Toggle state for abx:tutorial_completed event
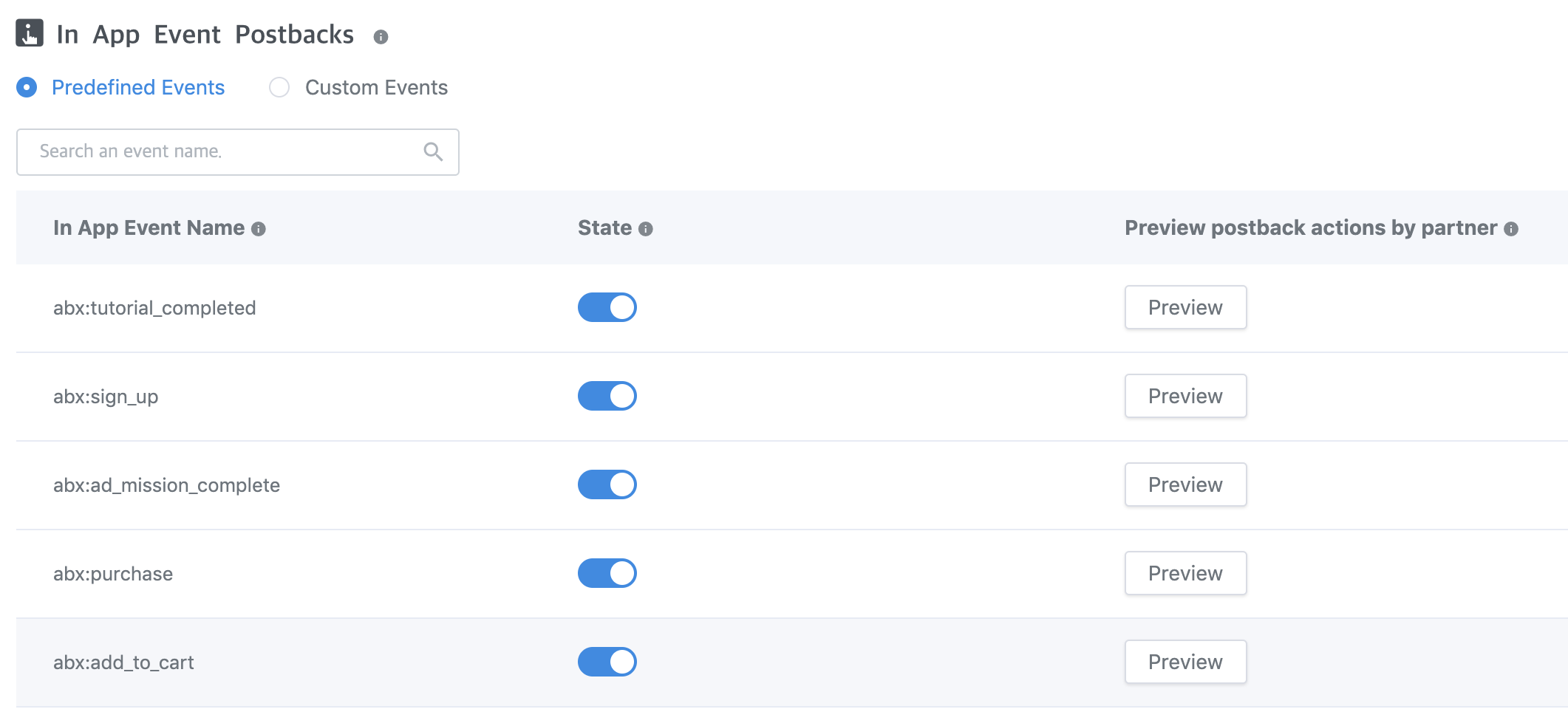 point(607,307)
